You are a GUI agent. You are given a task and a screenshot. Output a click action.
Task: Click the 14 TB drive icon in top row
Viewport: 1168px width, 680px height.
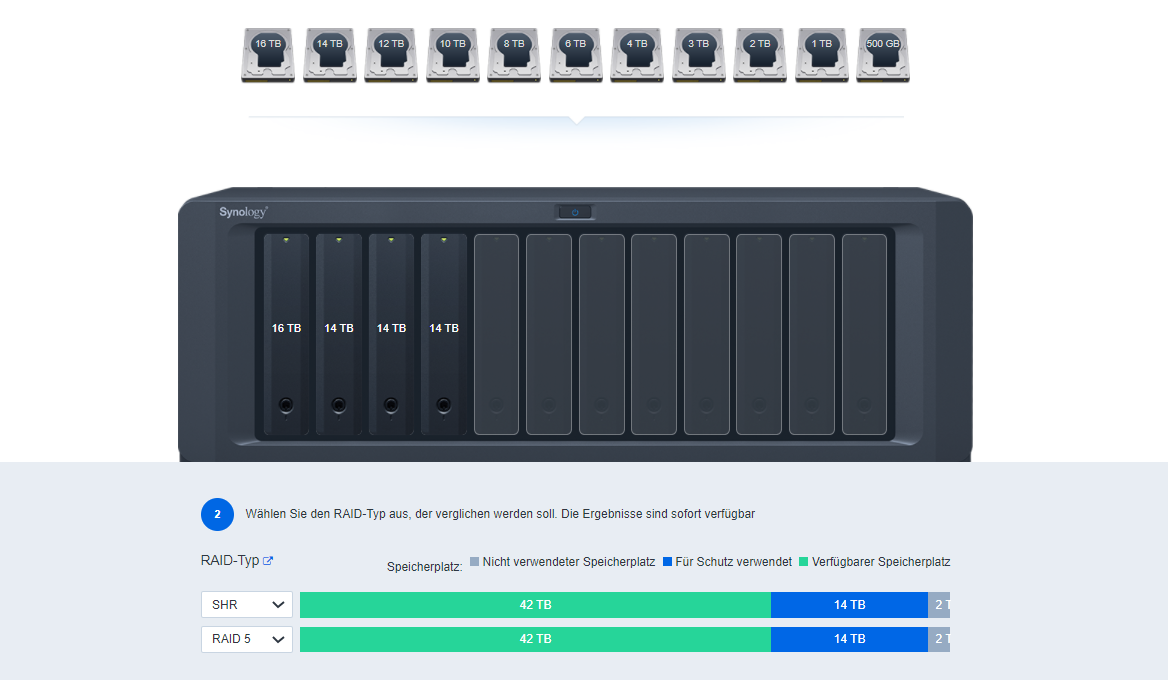click(329, 55)
